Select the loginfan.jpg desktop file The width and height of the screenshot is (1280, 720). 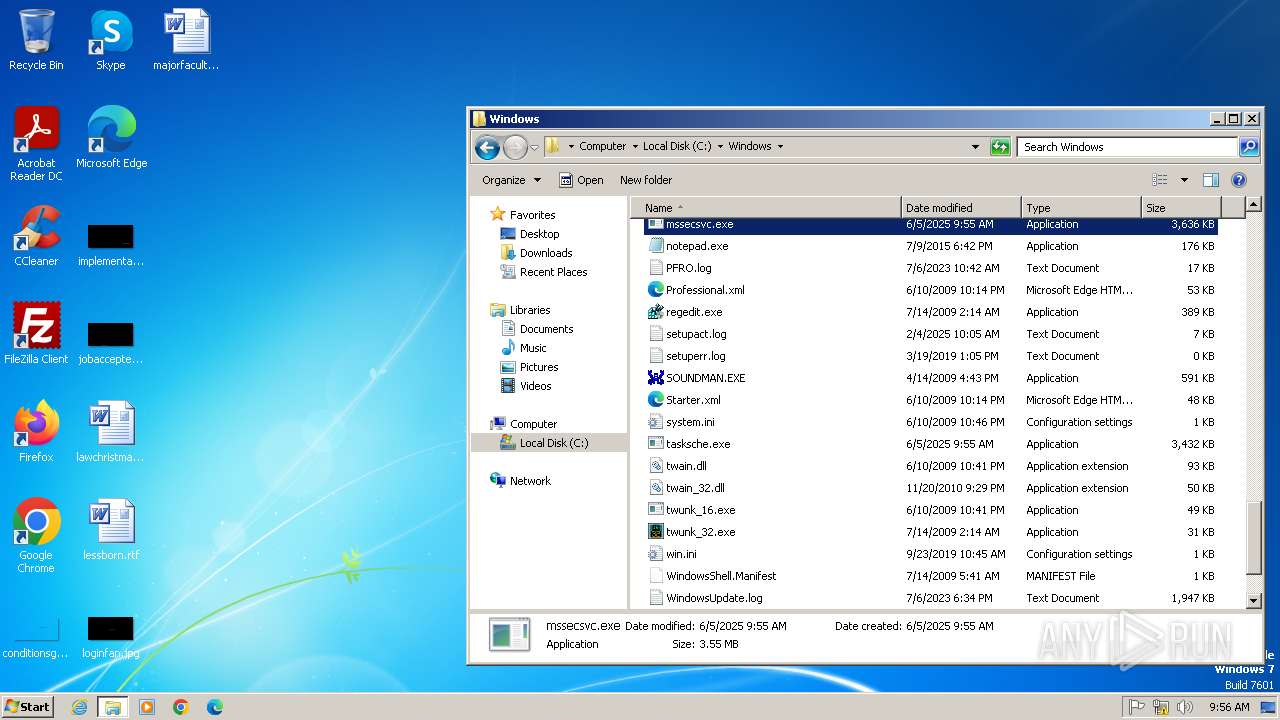111,639
